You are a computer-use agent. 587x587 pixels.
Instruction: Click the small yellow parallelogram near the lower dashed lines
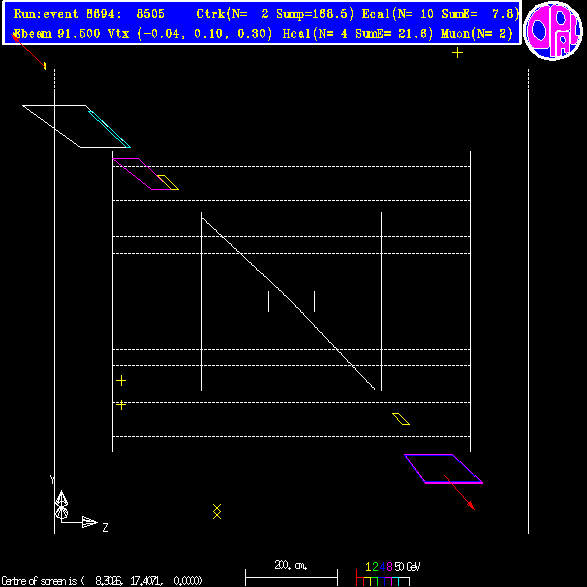pyautogui.click(x=401, y=419)
